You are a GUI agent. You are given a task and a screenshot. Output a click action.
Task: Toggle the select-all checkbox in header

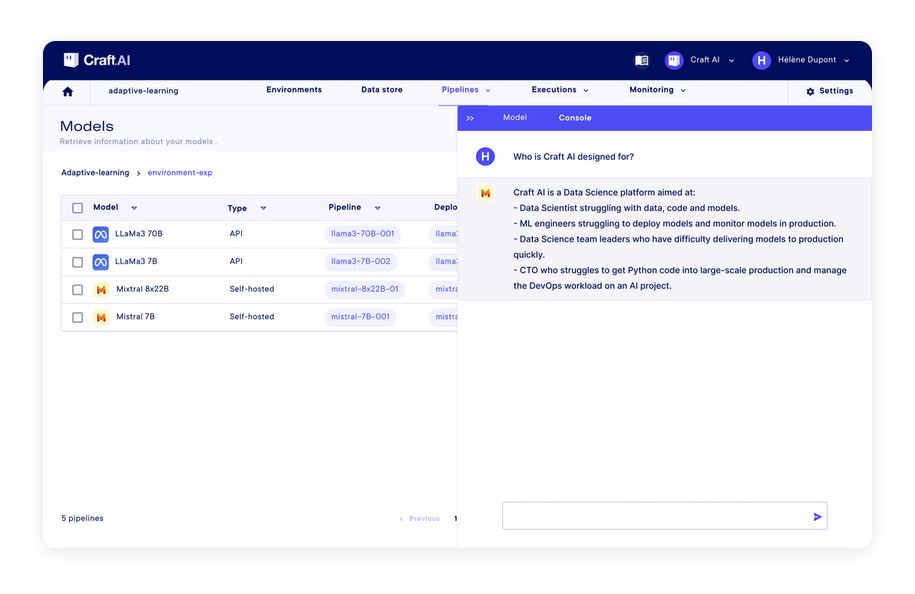click(77, 208)
